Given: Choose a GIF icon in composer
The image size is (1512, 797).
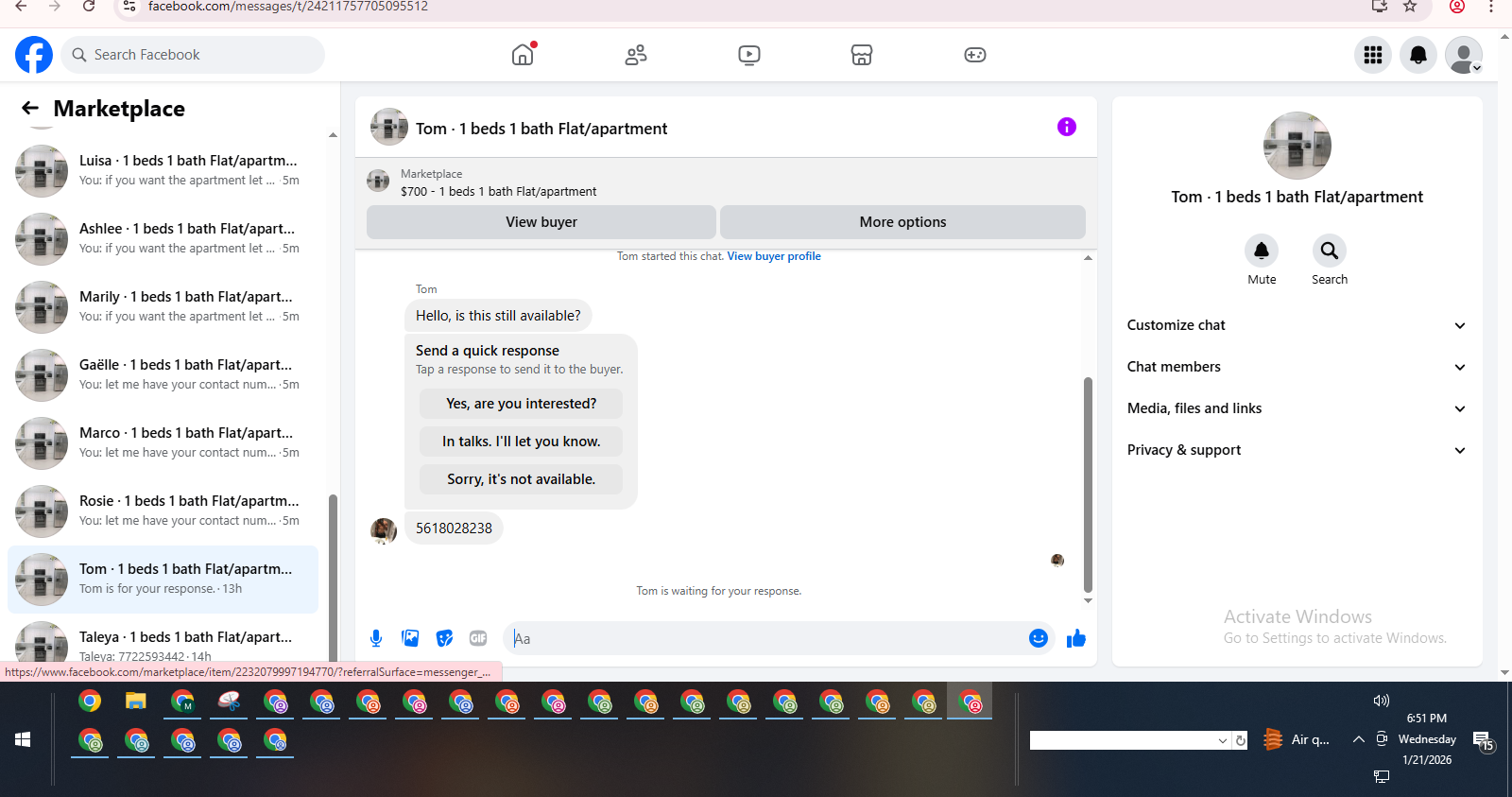Looking at the screenshot, I should tap(478, 638).
